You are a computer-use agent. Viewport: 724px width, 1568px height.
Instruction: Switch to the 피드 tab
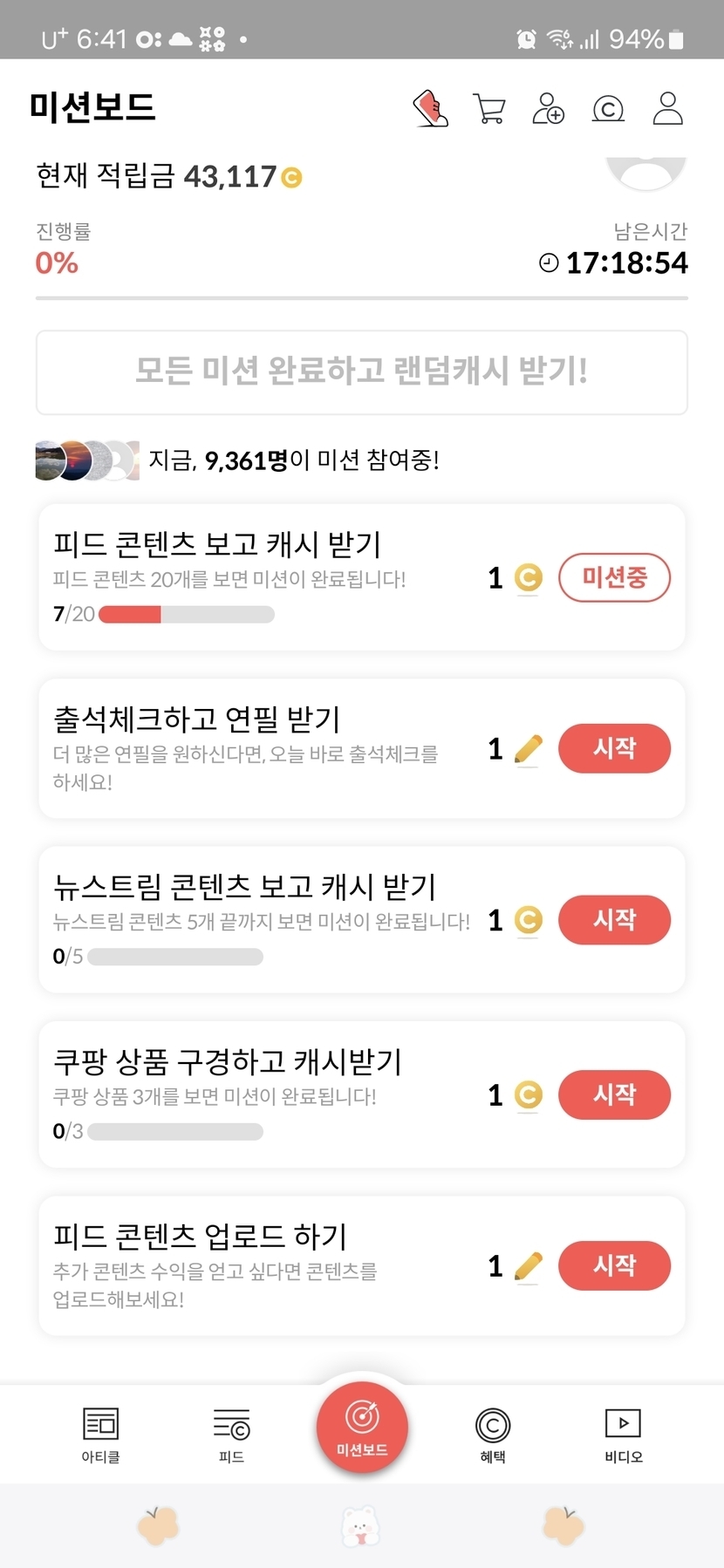(231, 1435)
